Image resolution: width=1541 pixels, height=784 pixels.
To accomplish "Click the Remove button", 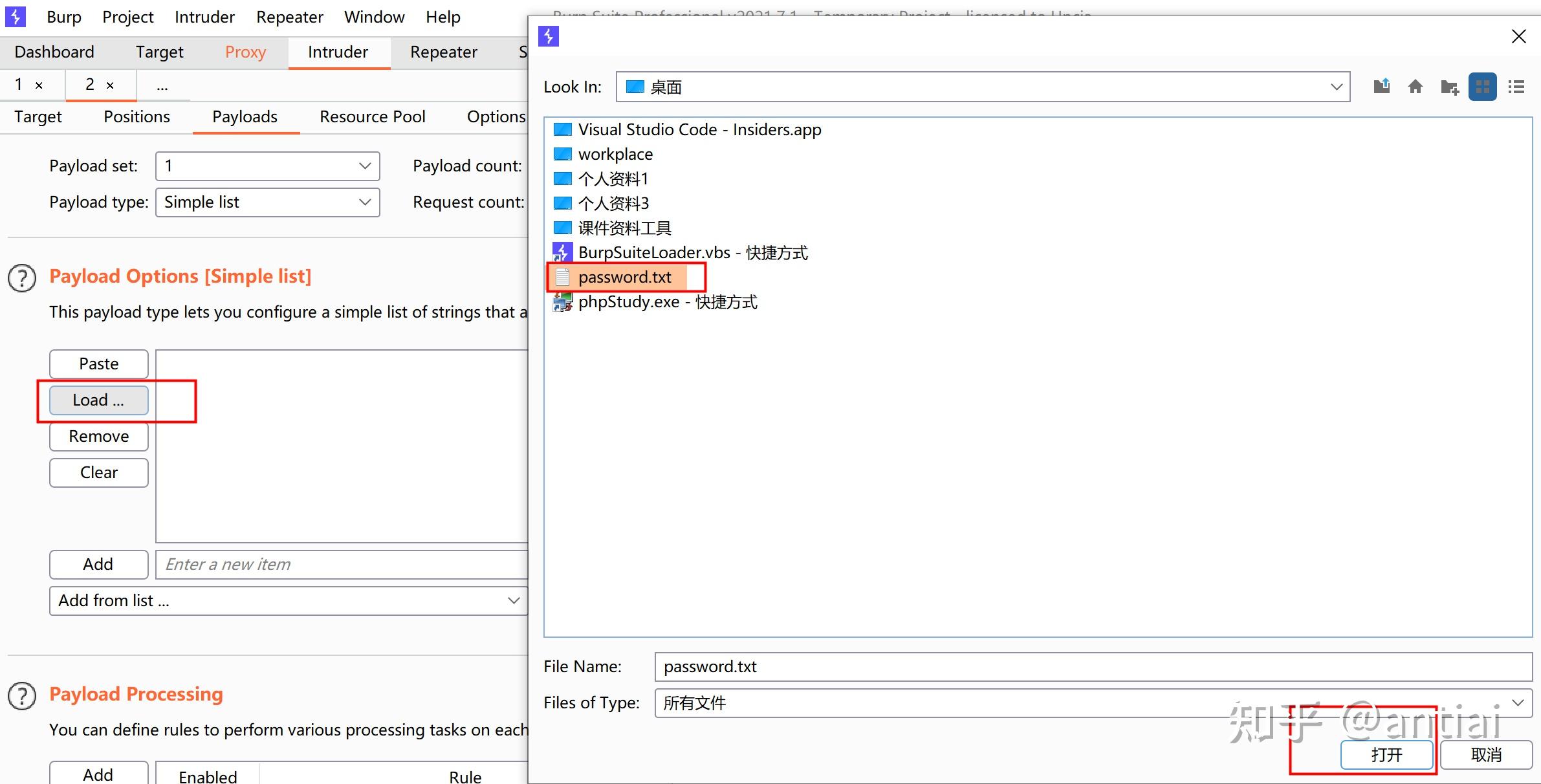I will pos(99,437).
